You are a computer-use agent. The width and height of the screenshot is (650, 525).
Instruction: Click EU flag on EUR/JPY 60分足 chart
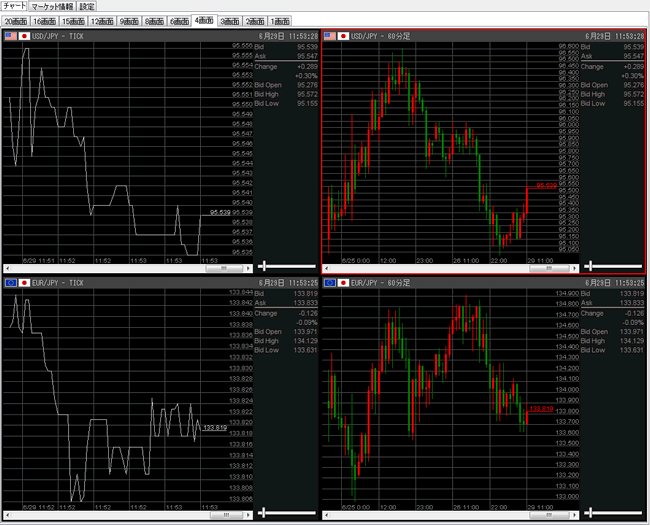pos(330,283)
